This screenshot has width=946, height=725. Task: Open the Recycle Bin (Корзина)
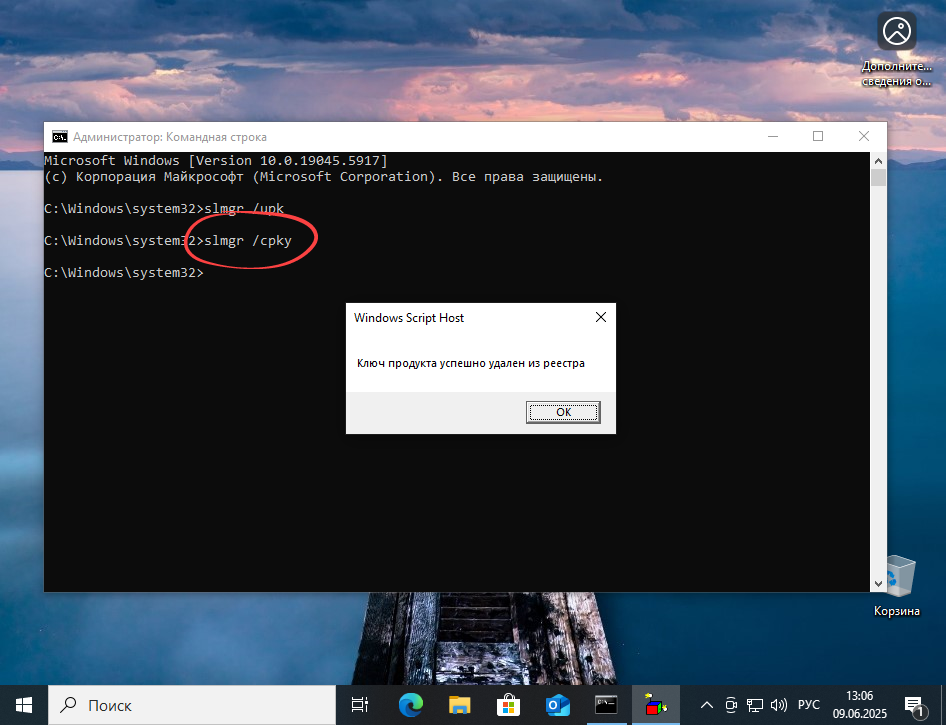pos(896,572)
